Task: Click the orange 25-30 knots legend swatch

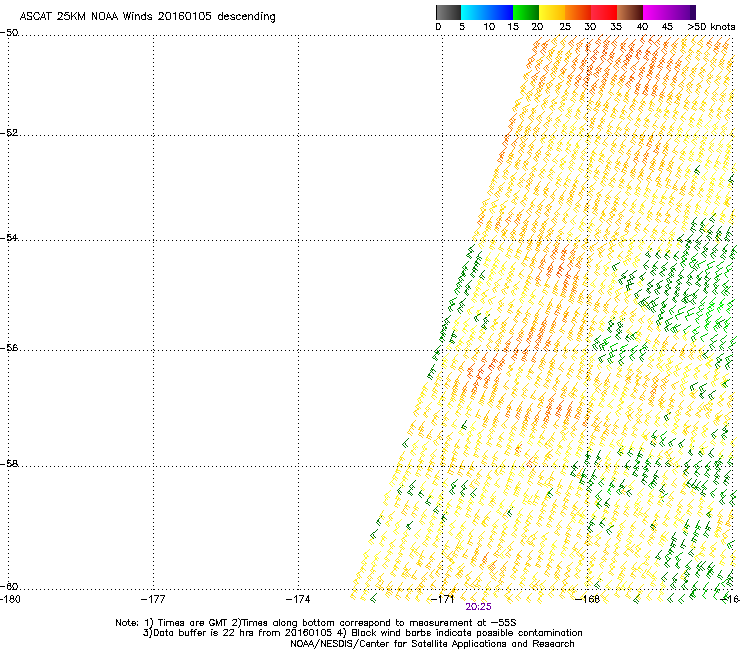Action: coord(578,12)
